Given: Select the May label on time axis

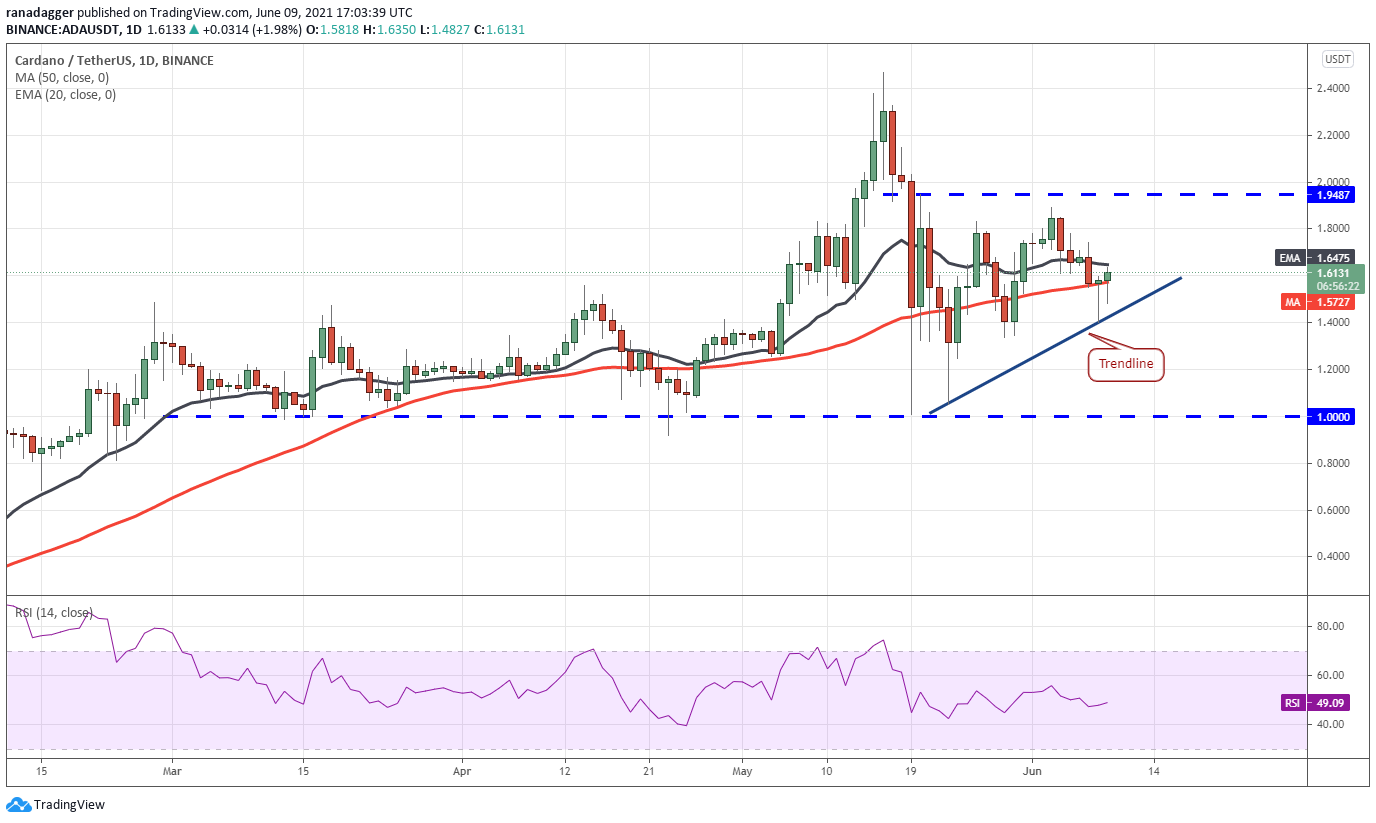Looking at the screenshot, I should click(741, 772).
